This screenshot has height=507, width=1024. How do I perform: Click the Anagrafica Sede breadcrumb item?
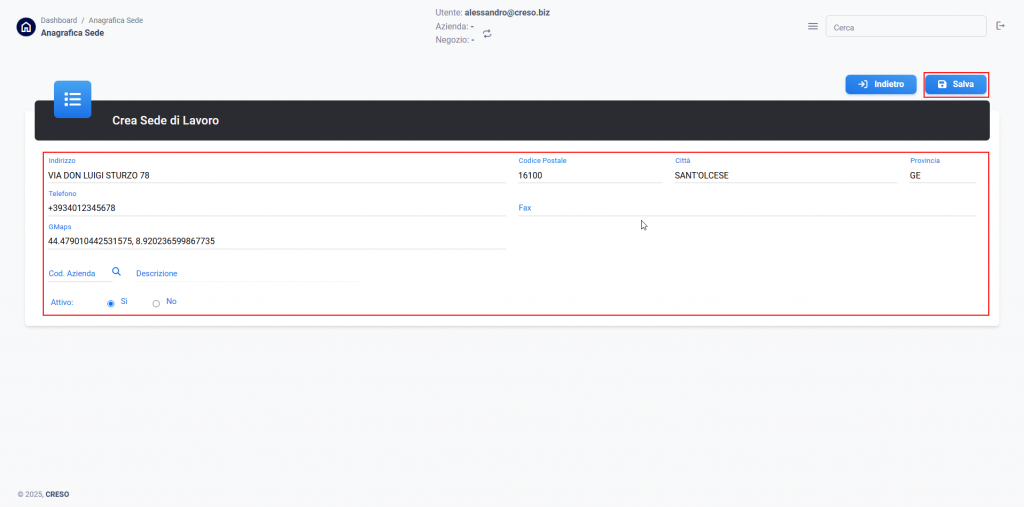(115, 20)
